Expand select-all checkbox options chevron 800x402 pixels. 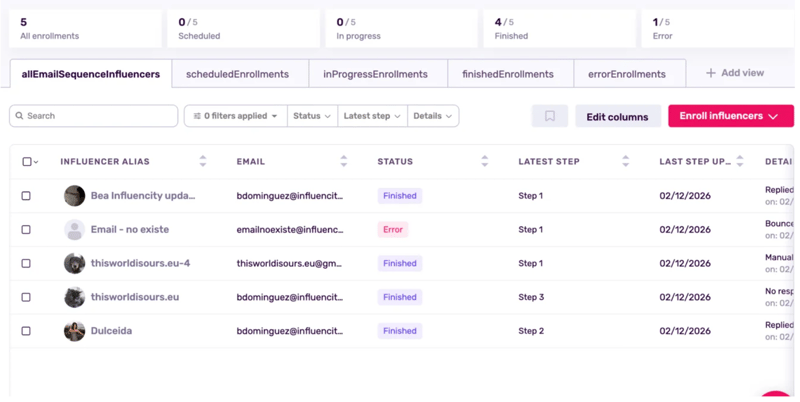point(36,162)
